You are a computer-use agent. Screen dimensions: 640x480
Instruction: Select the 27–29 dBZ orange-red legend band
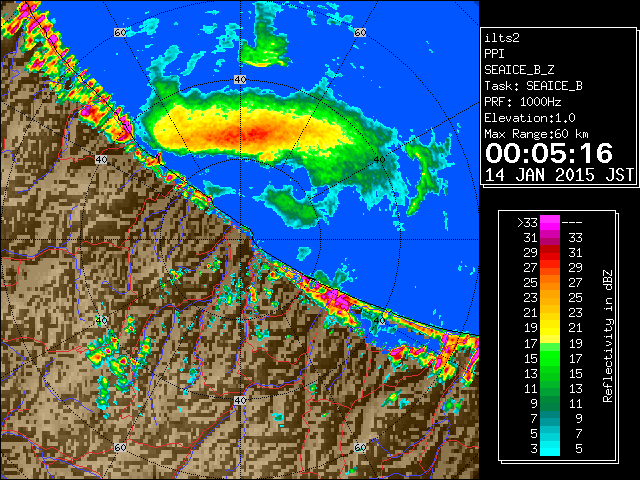click(x=550, y=268)
